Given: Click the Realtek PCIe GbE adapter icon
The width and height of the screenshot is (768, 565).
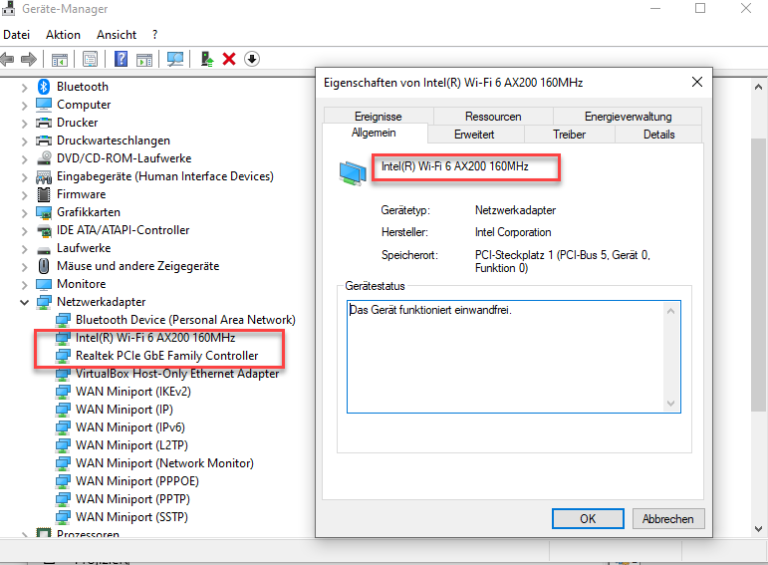Looking at the screenshot, I should click(x=63, y=356).
